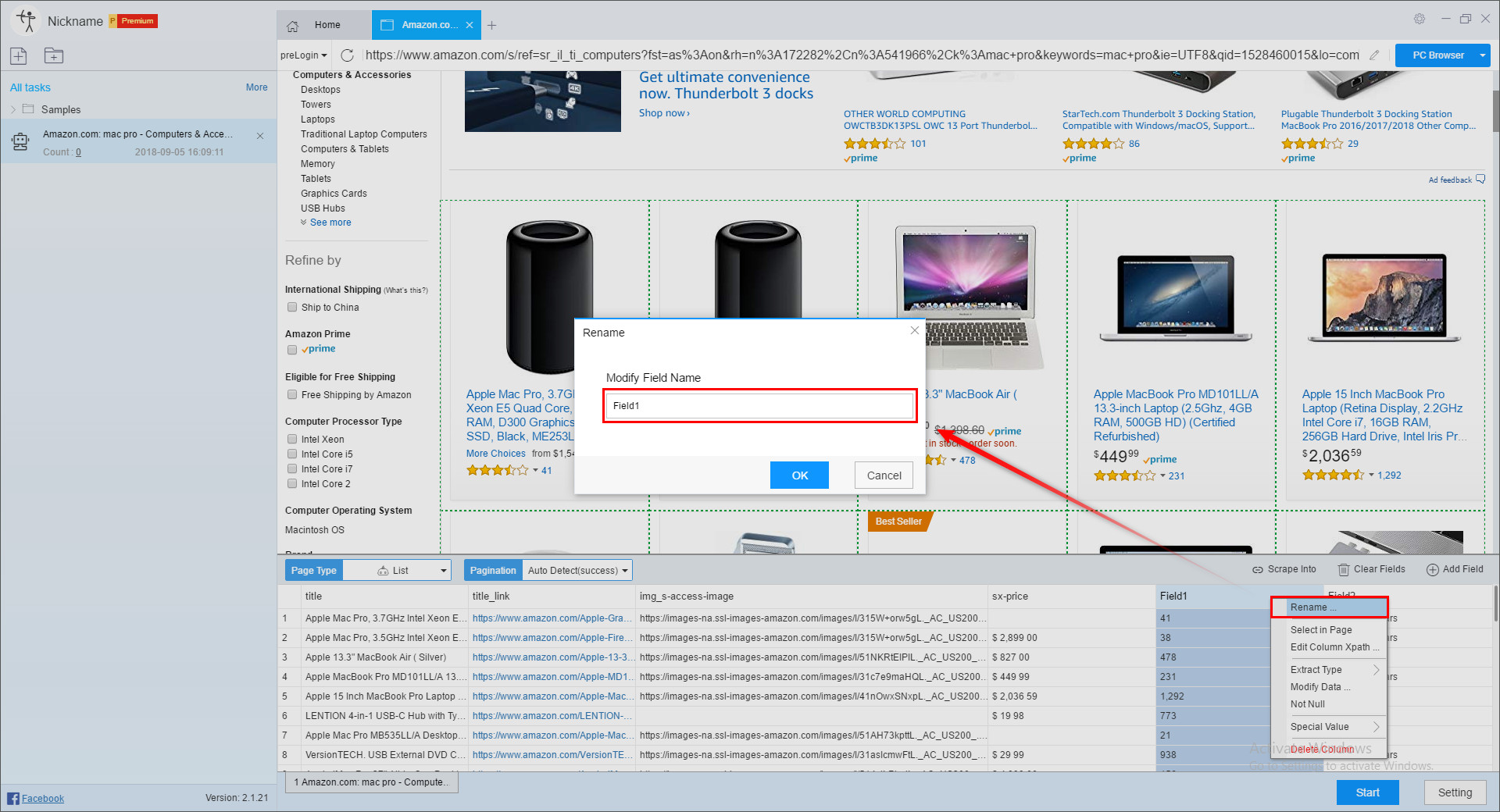Screen dimensions: 1500x812
Task: Switch to the Home tab
Action: (x=323, y=25)
